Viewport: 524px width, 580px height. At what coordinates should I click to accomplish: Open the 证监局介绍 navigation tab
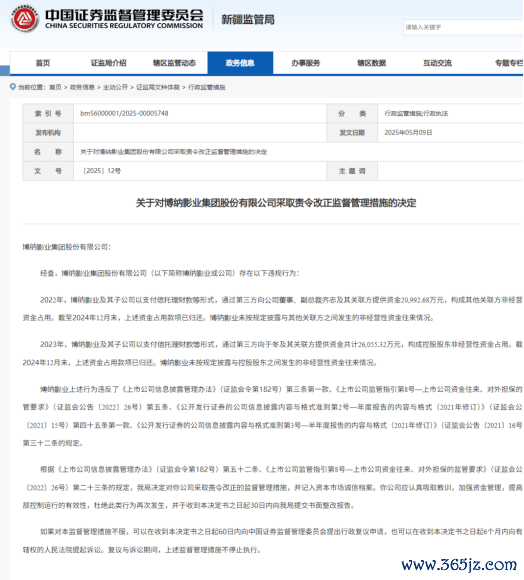(109, 63)
